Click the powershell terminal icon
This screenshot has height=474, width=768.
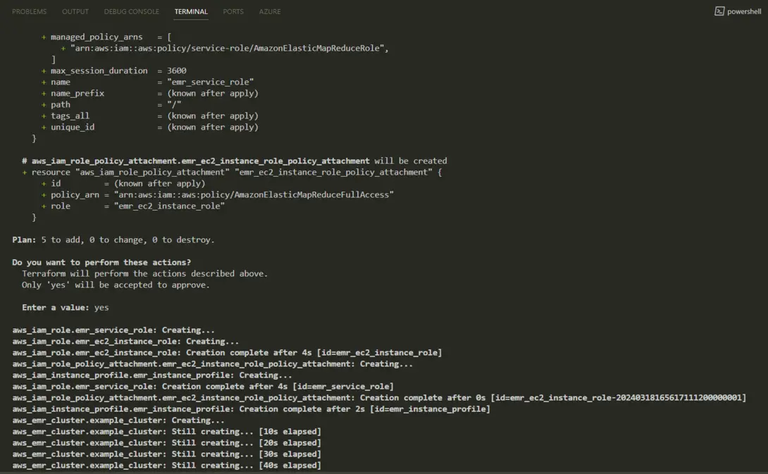tap(719, 11)
